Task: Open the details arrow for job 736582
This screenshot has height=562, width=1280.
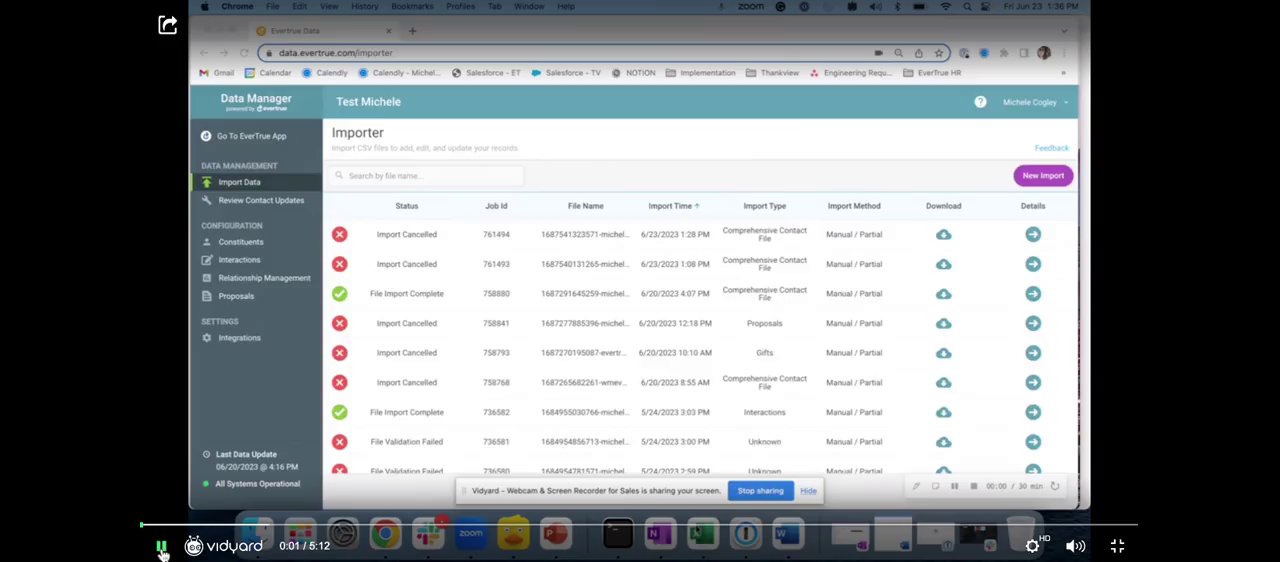Action: coord(1033,412)
